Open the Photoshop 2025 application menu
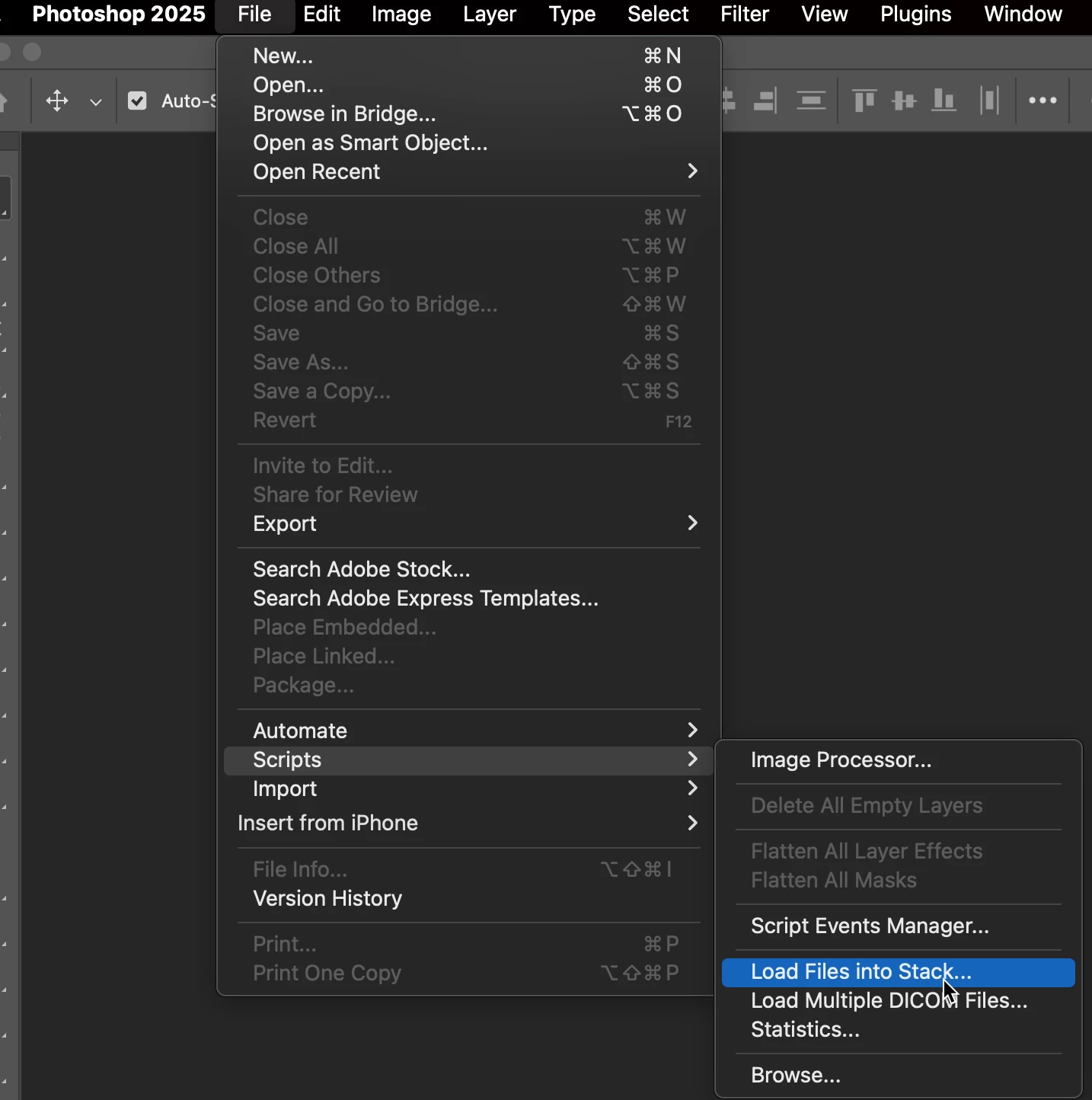 click(119, 14)
